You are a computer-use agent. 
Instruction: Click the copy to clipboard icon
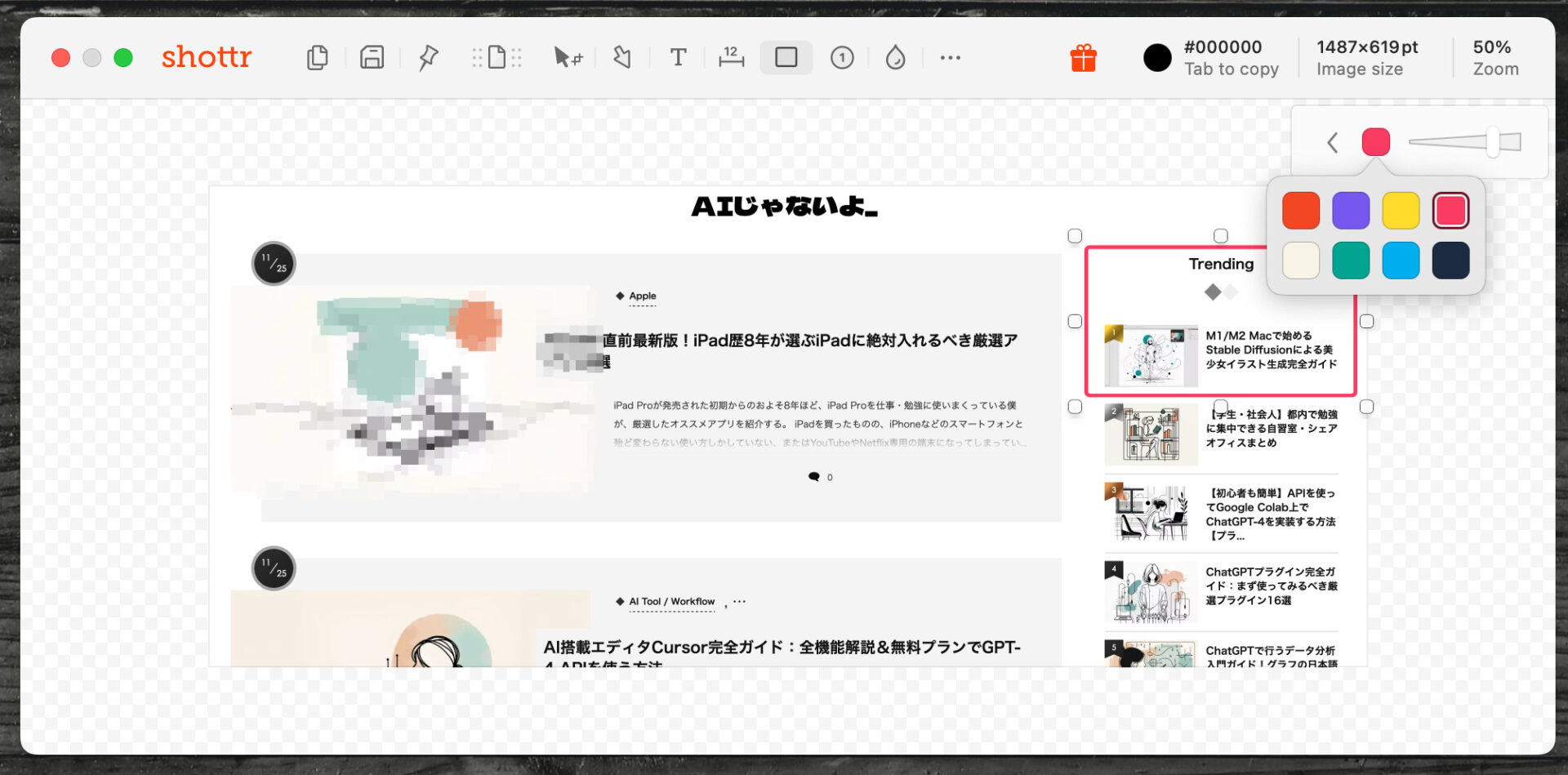(317, 58)
